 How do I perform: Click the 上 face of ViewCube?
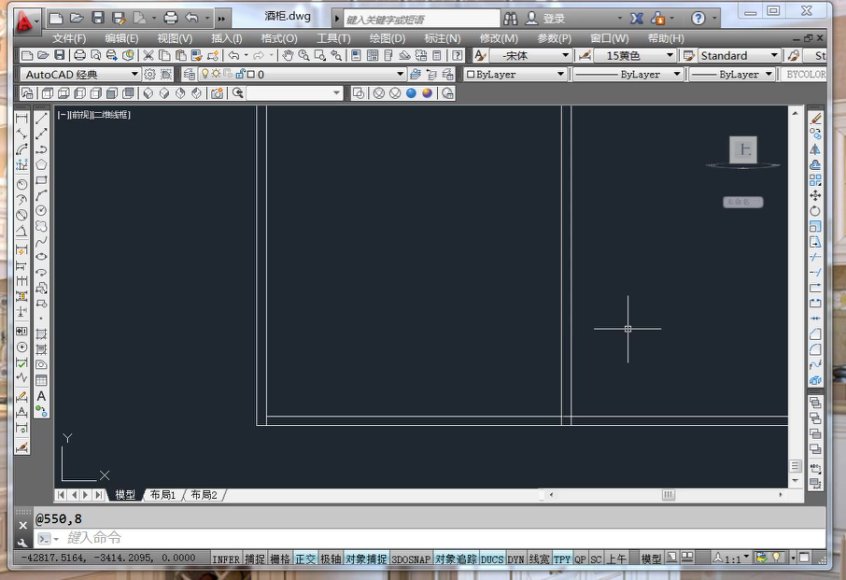coord(742,150)
